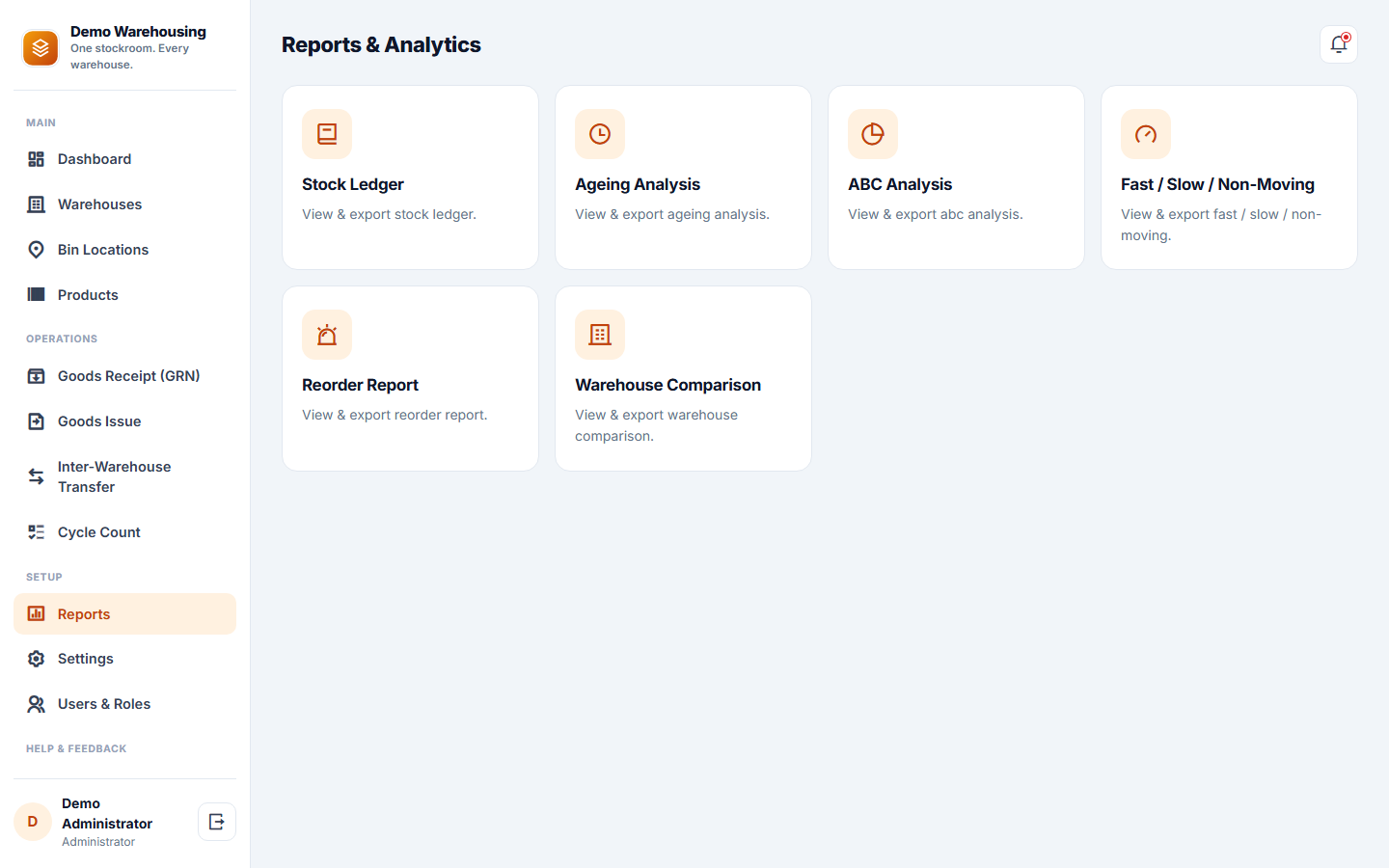This screenshot has width=1389, height=868.
Task: Go to Settings in sidebar
Action: click(124, 659)
